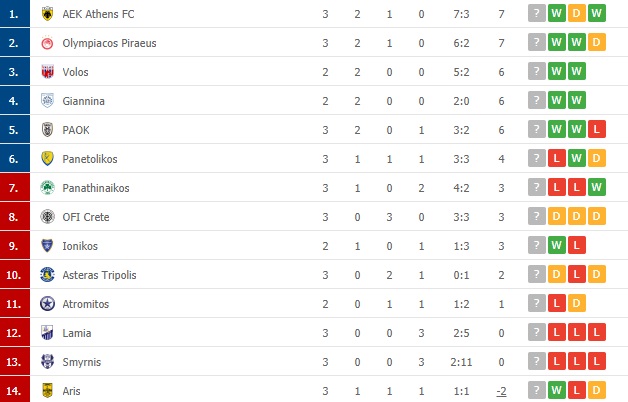Click the AEK Athens FC club crest
Screen dimensions: 628x402
click(x=46, y=14)
